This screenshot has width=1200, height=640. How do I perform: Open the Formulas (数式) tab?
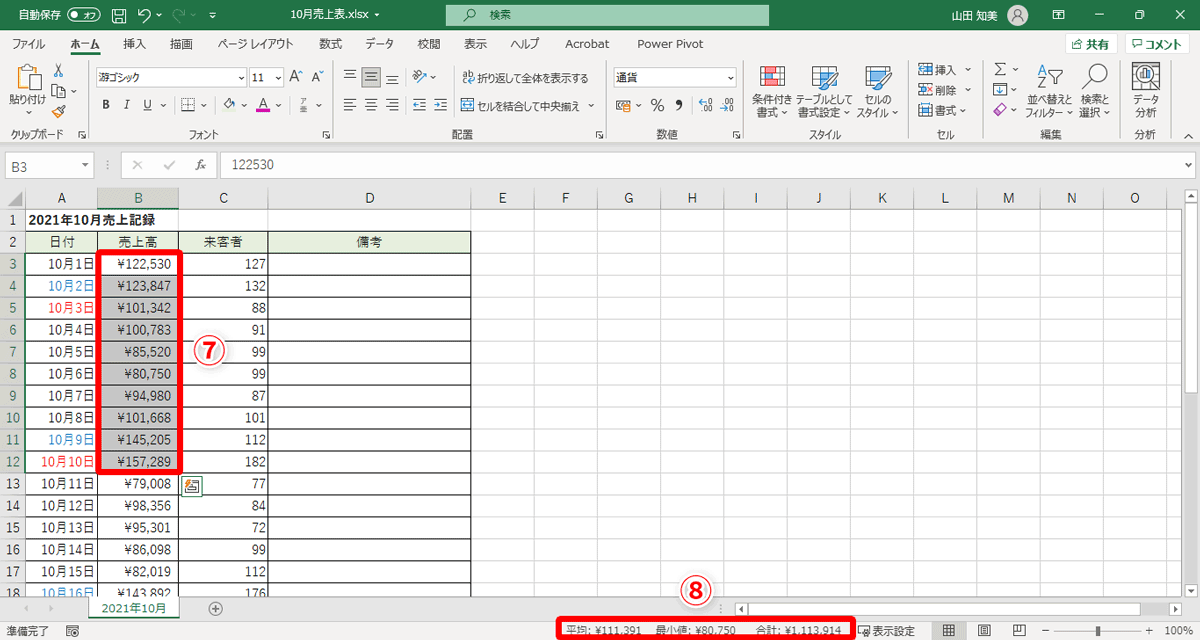(x=330, y=44)
